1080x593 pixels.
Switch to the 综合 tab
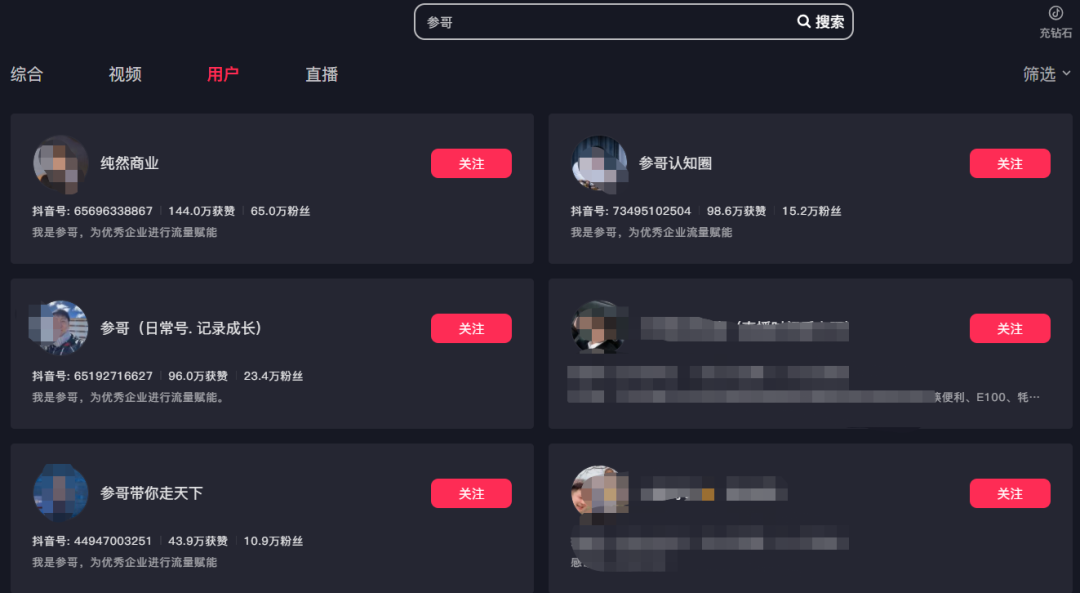pos(27,74)
